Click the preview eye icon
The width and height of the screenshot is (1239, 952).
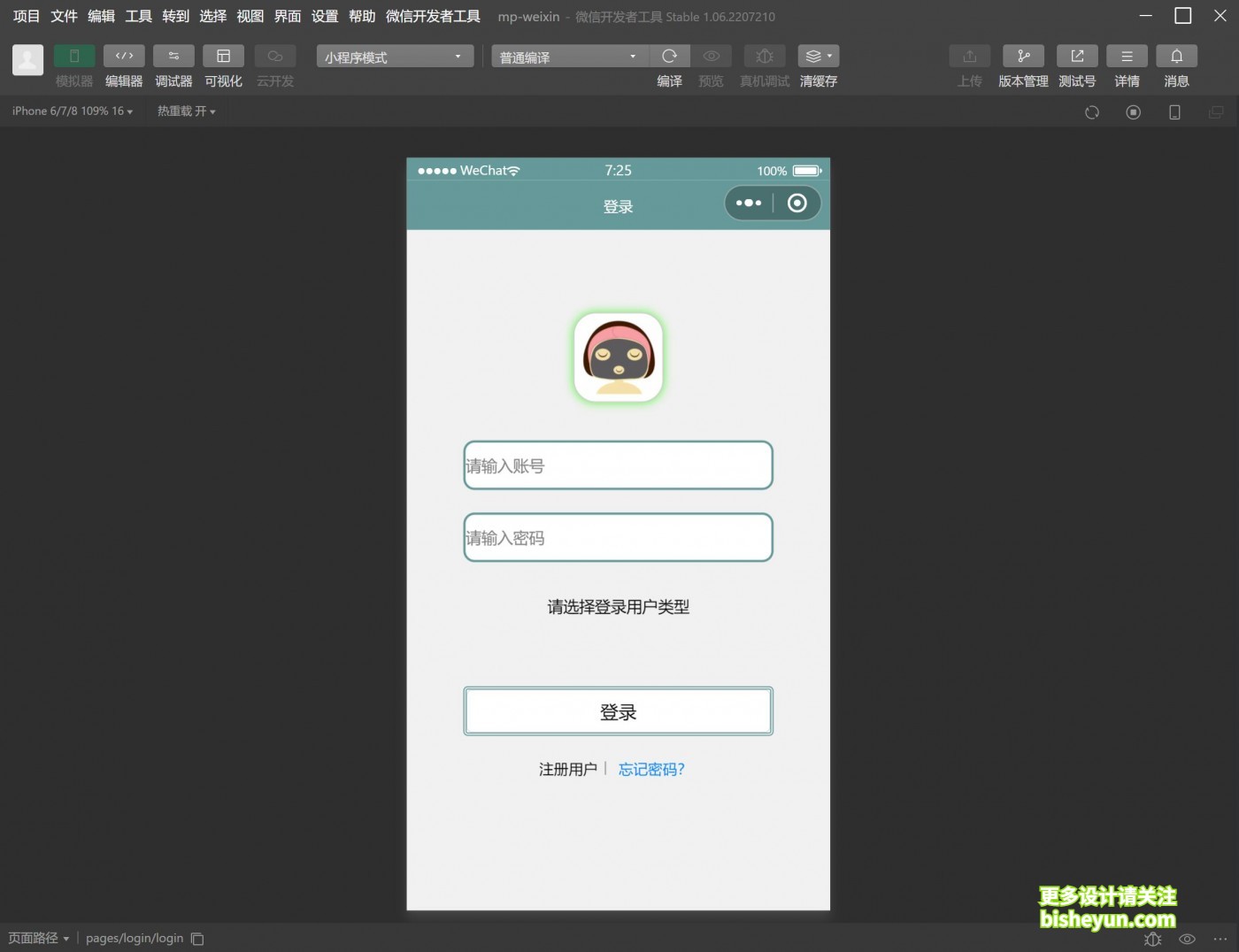point(711,57)
